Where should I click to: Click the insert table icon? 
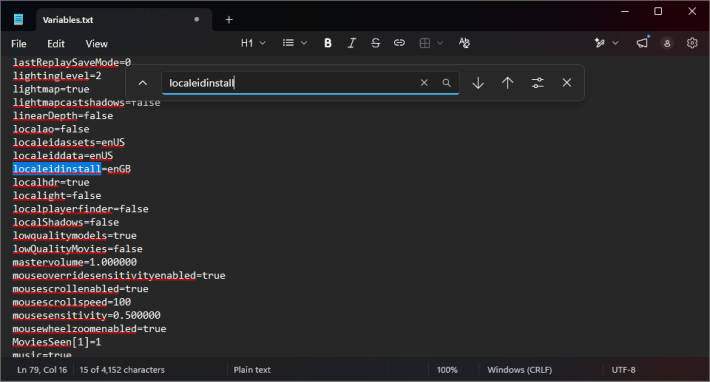coord(425,43)
